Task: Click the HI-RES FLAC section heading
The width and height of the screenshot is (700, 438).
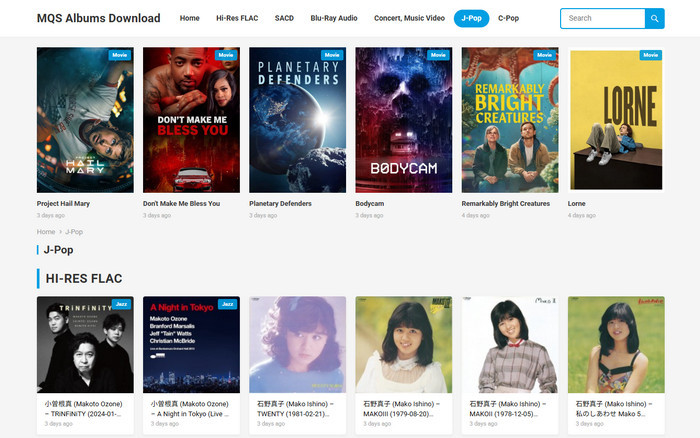Action: pos(84,279)
